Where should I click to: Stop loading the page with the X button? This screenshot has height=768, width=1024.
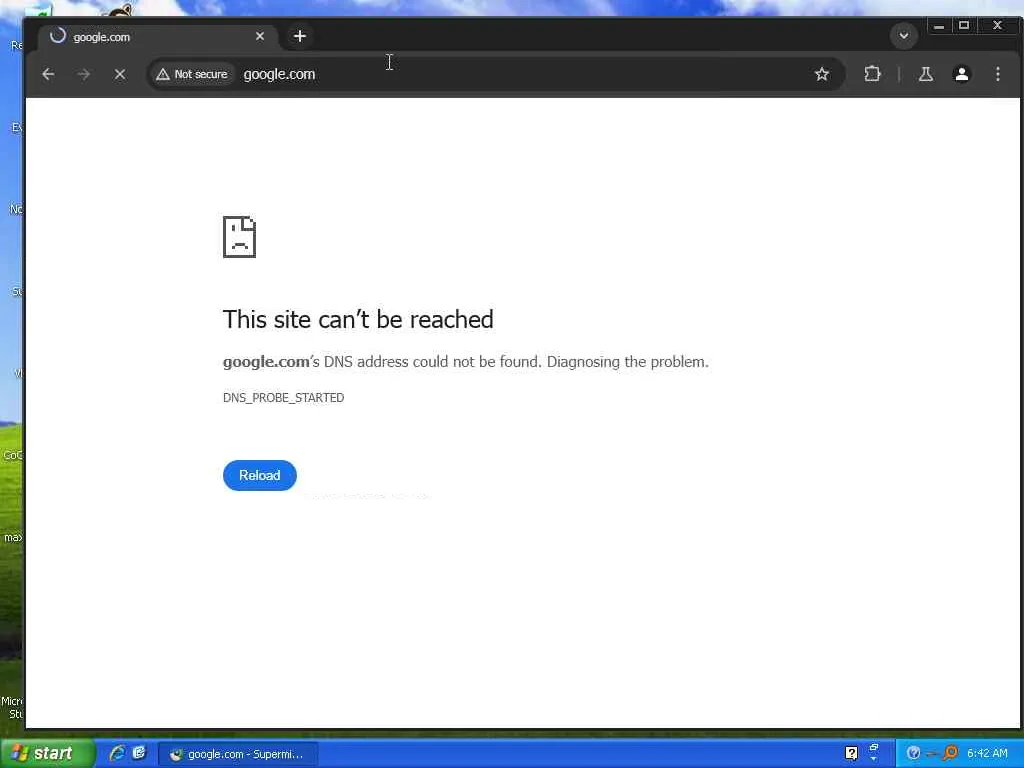120,74
